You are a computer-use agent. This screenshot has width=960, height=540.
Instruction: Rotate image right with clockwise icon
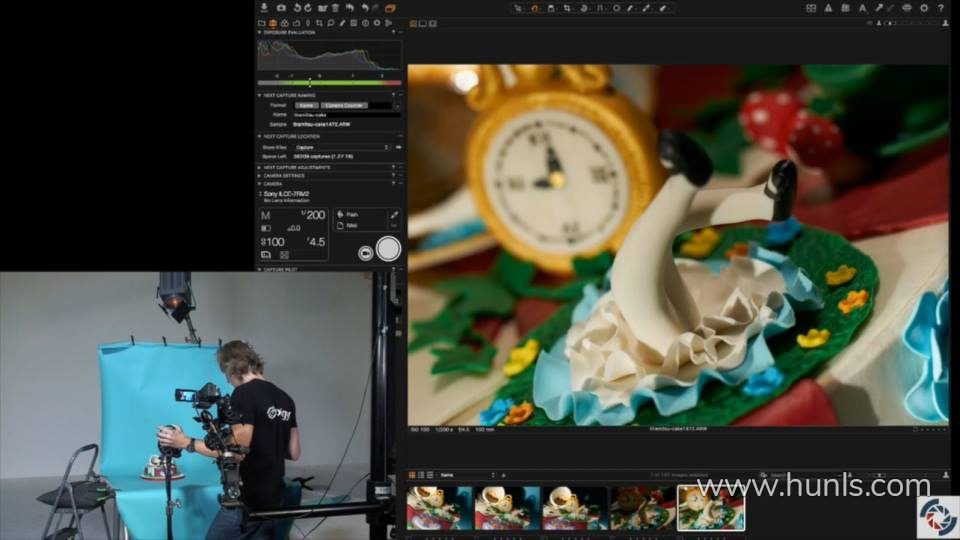(308, 8)
